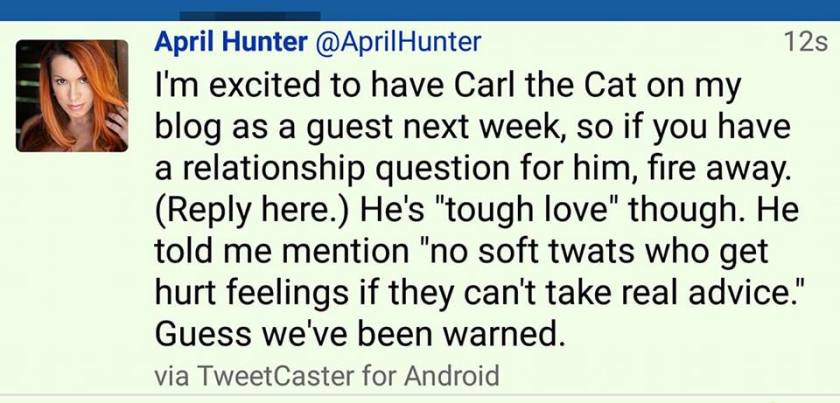Tap the via TweetCaster for Android label
The height and width of the screenshot is (403, 840).
pos(327,377)
